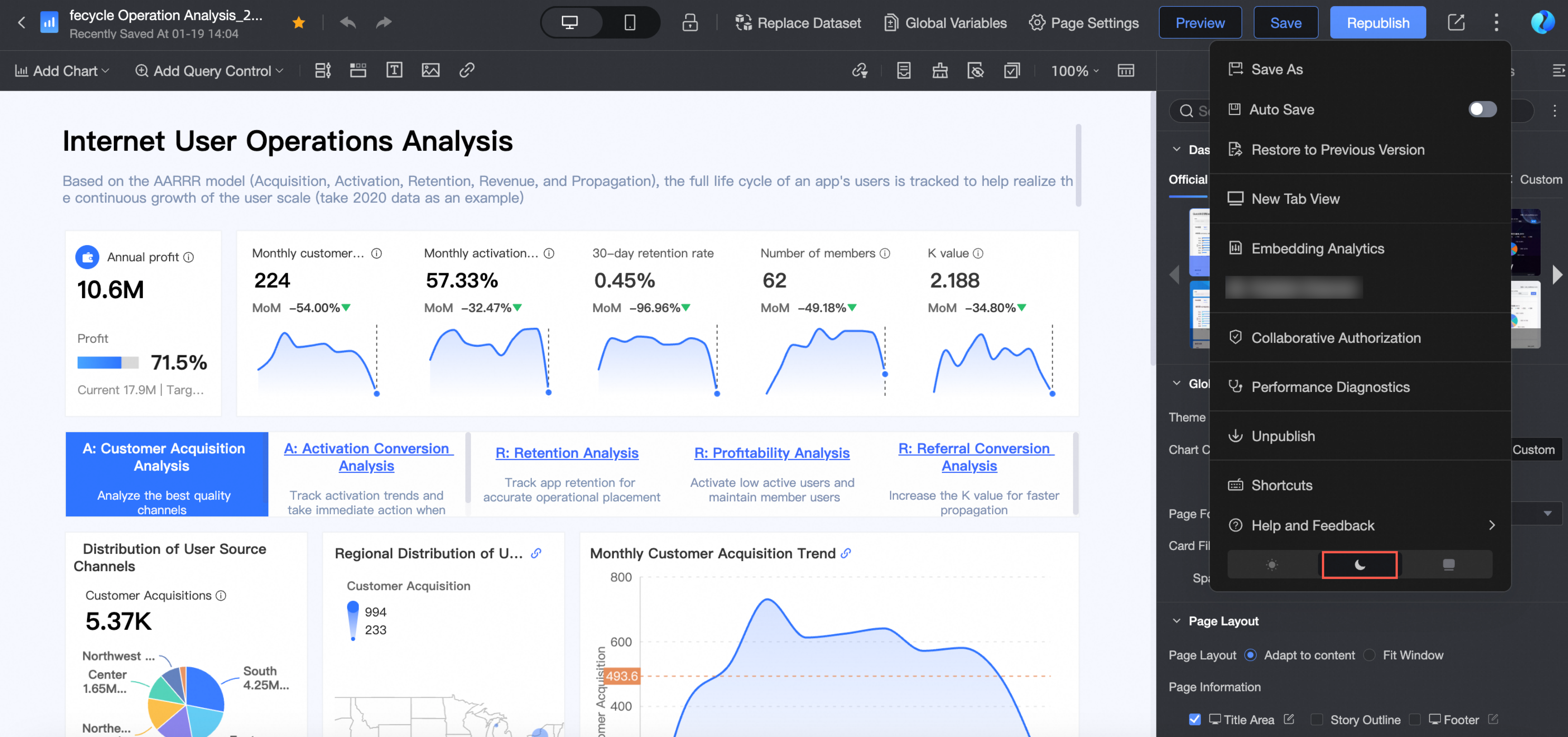The height and width of the screenshot is (737, 1568).
Task: Expand the Add Query Control dropdown
Action: pyautogui.click(x=209, y=71)
